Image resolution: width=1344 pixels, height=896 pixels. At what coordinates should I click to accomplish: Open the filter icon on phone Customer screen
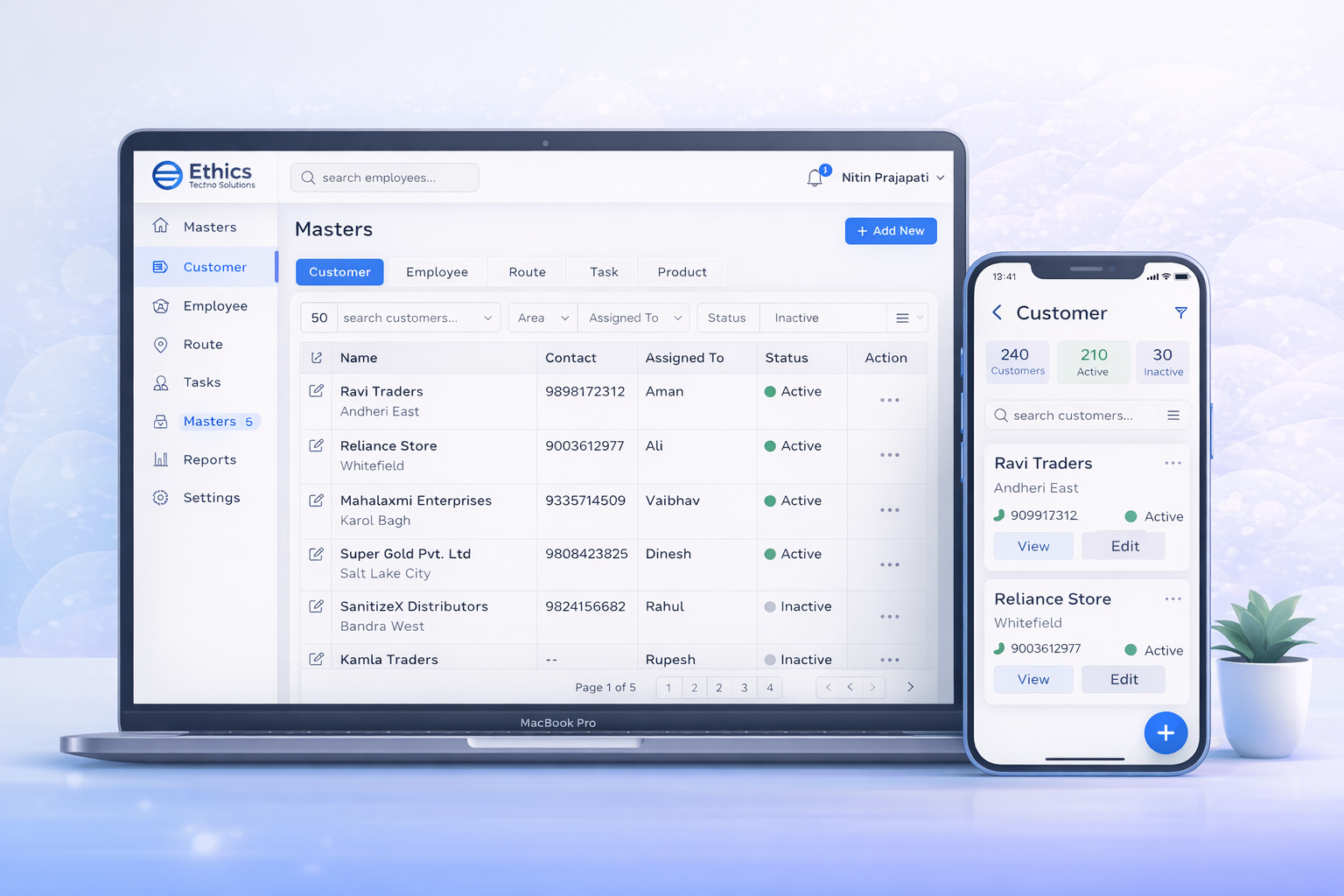1180,312
